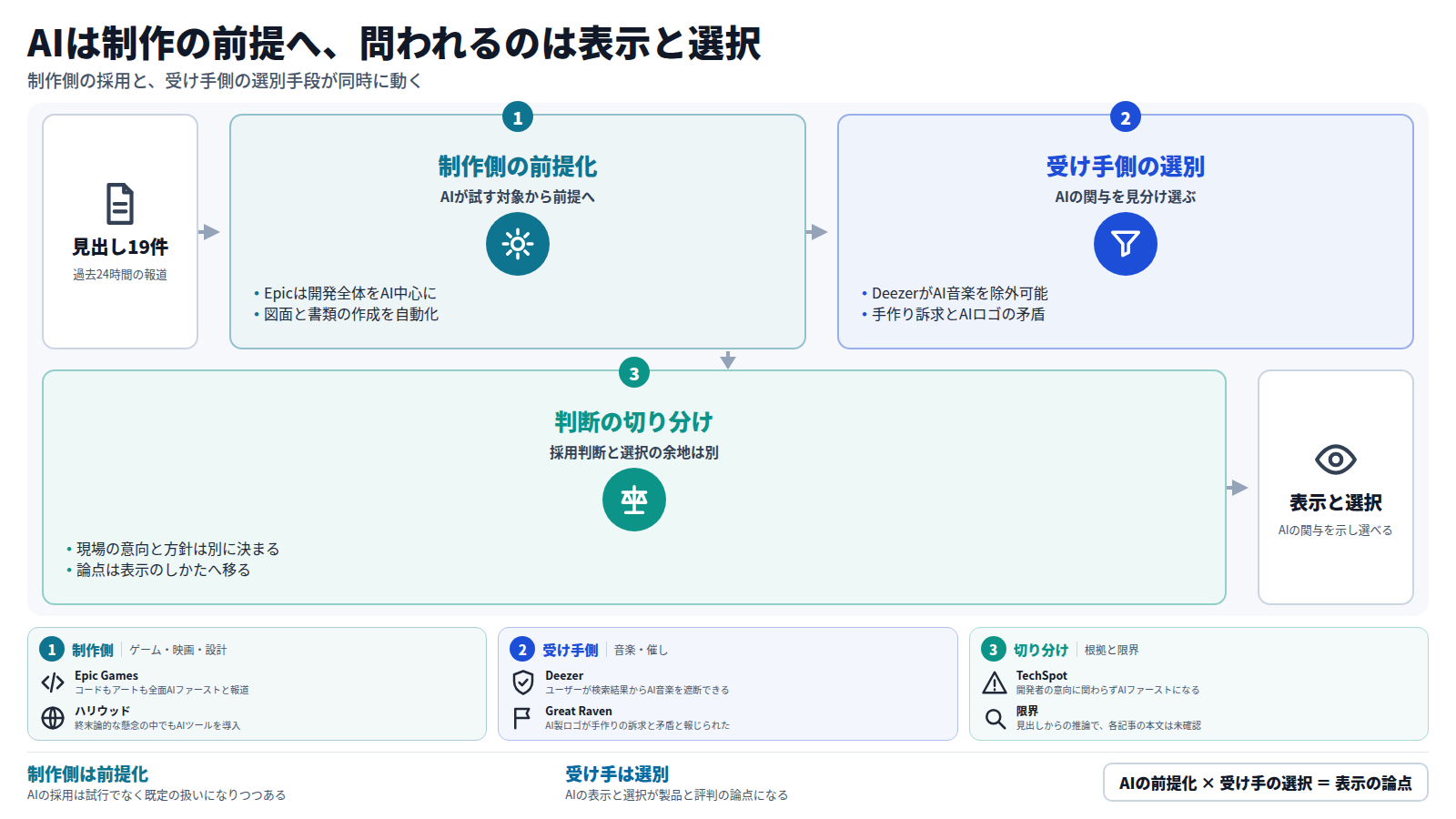
Task: Click the ハリウッド entry title
Action: (103, 711)
